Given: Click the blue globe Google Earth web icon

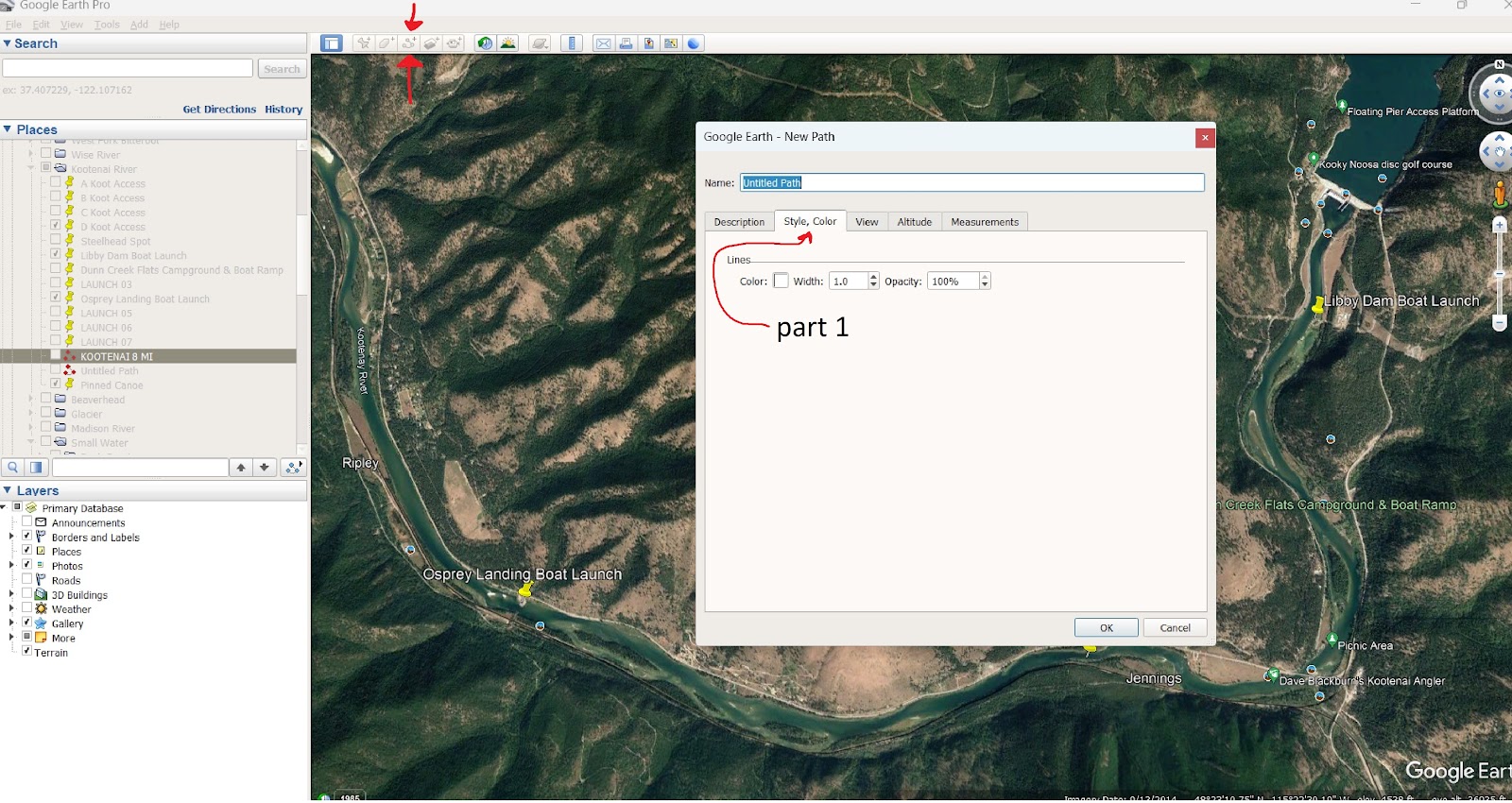Looking at the screenshot, I should (694, 43).
